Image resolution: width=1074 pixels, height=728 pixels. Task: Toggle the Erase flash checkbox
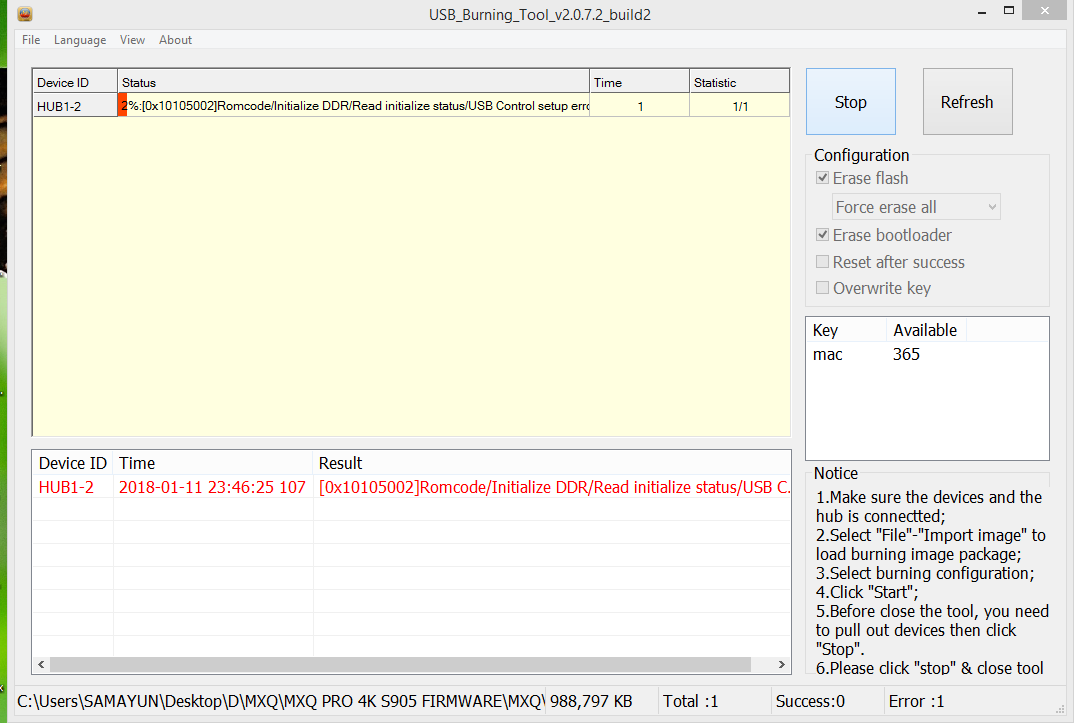823,178
